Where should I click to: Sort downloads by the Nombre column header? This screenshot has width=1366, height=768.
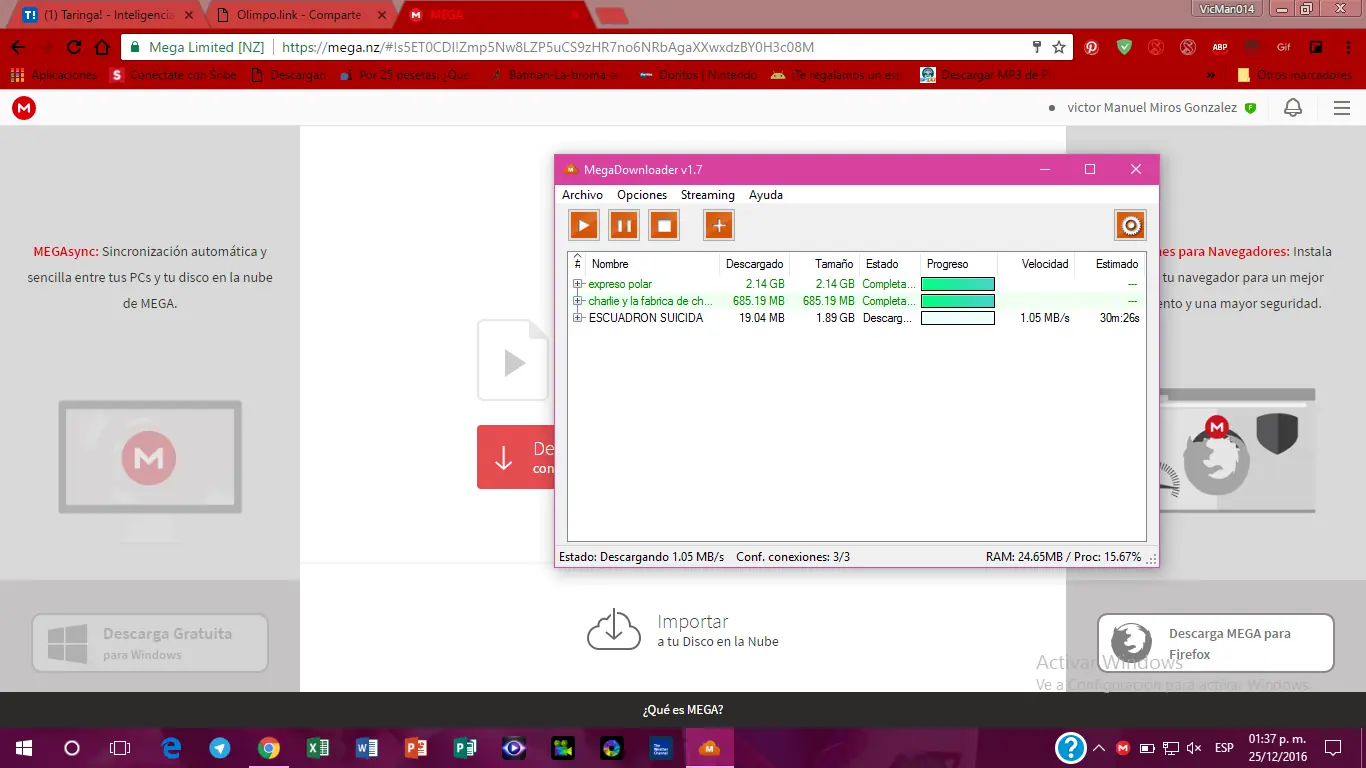tap(652, 264)
